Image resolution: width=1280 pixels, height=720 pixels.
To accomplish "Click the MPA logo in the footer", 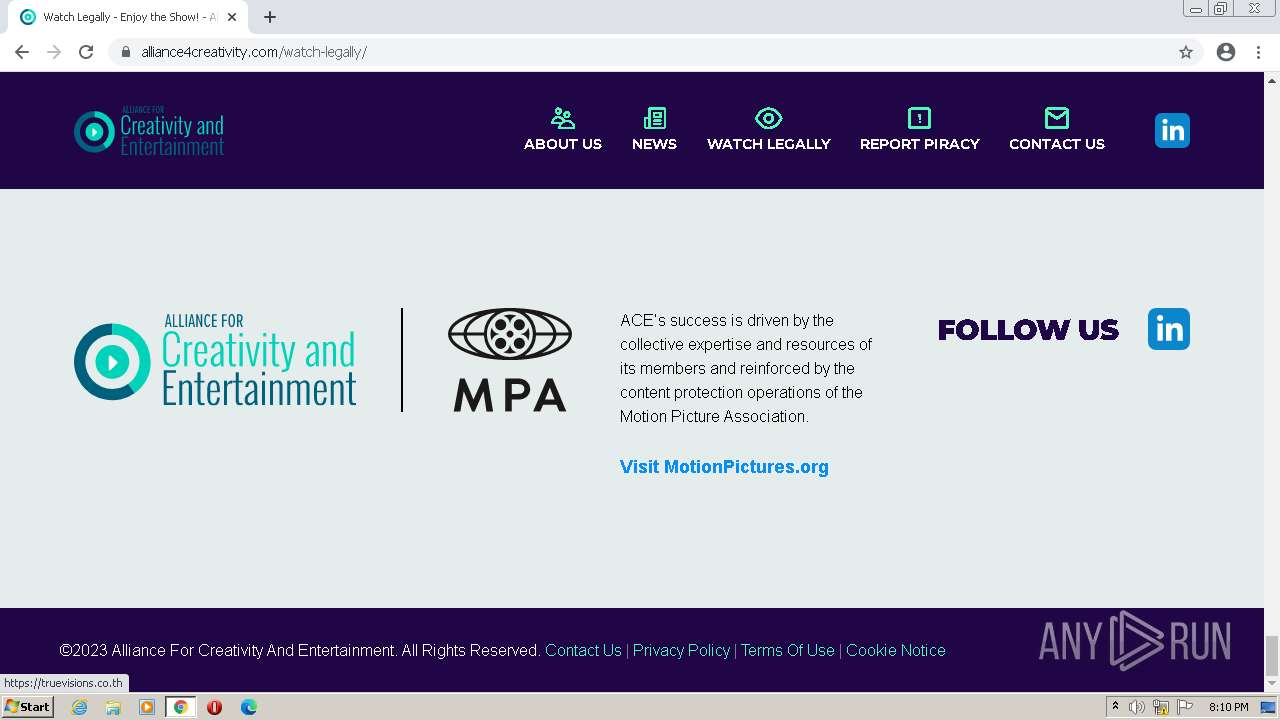I will coord(510,360).
